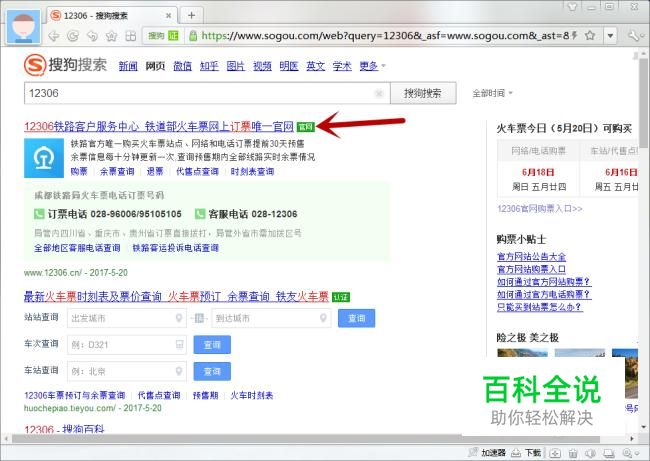Viewport: 650px width, 461px height.
Task: Toggle the sound speaker icon in status bar
Action: tap(591, 453)
